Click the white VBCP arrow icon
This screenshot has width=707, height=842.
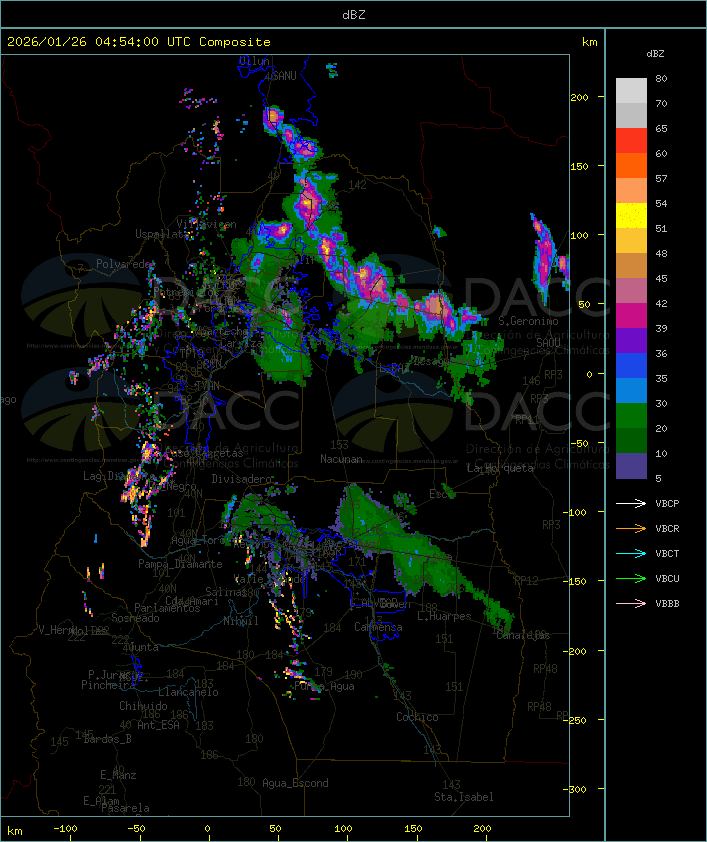631,503
